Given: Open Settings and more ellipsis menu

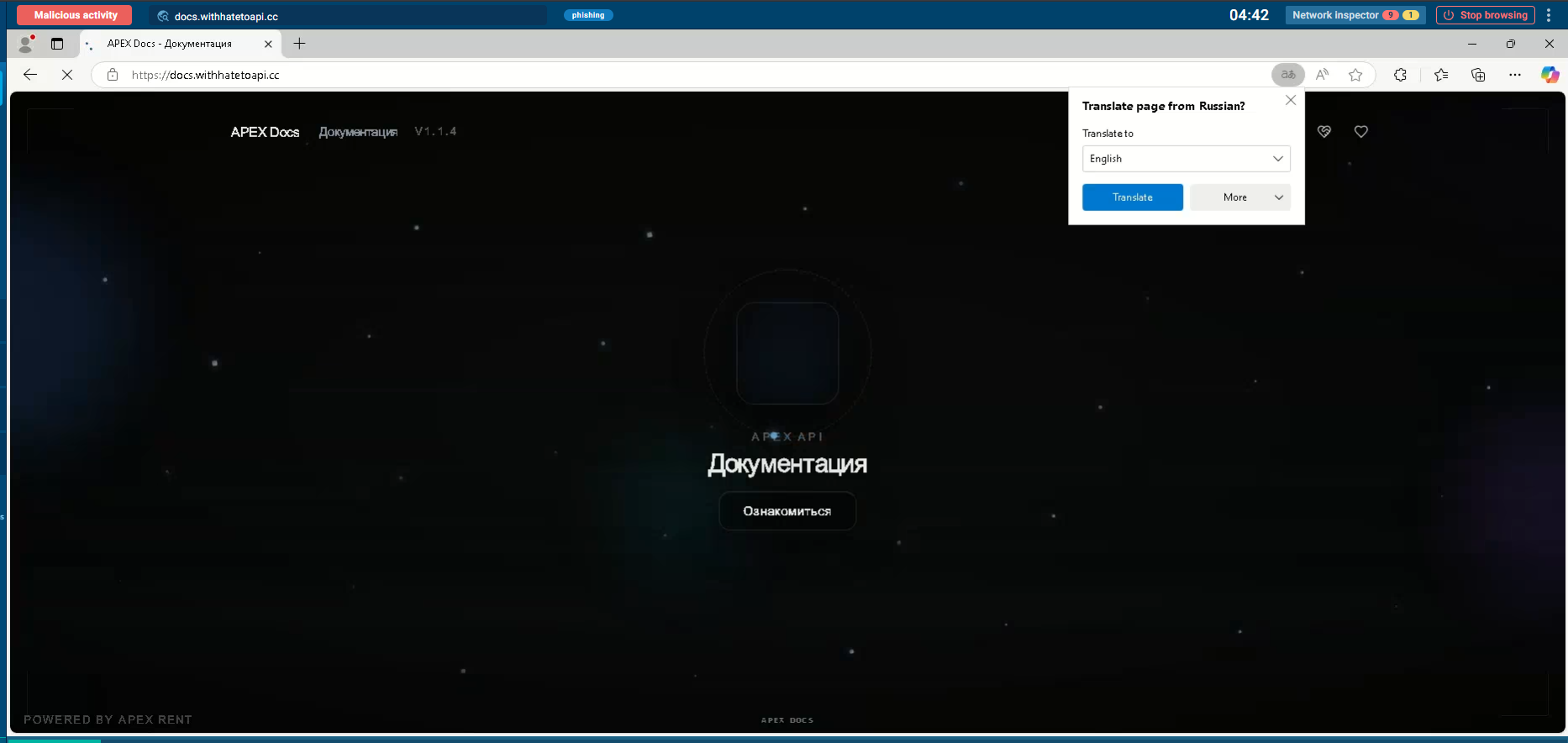Looking at the screenshot, I should click(1515, 75).
